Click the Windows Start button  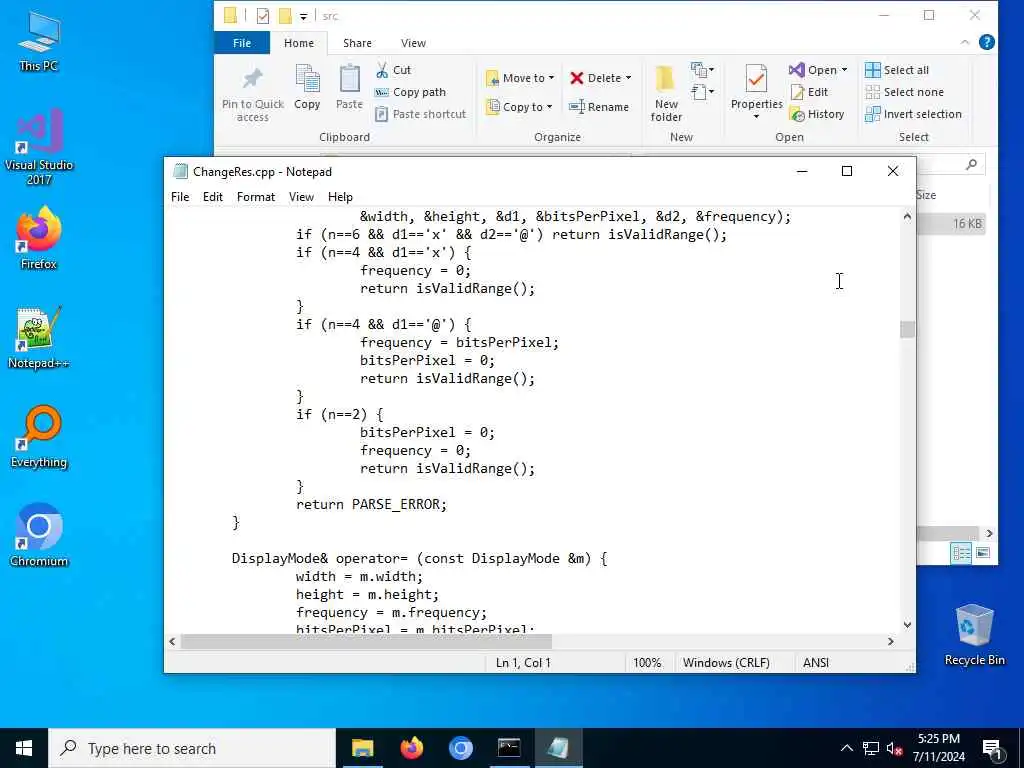click(24, 748)
